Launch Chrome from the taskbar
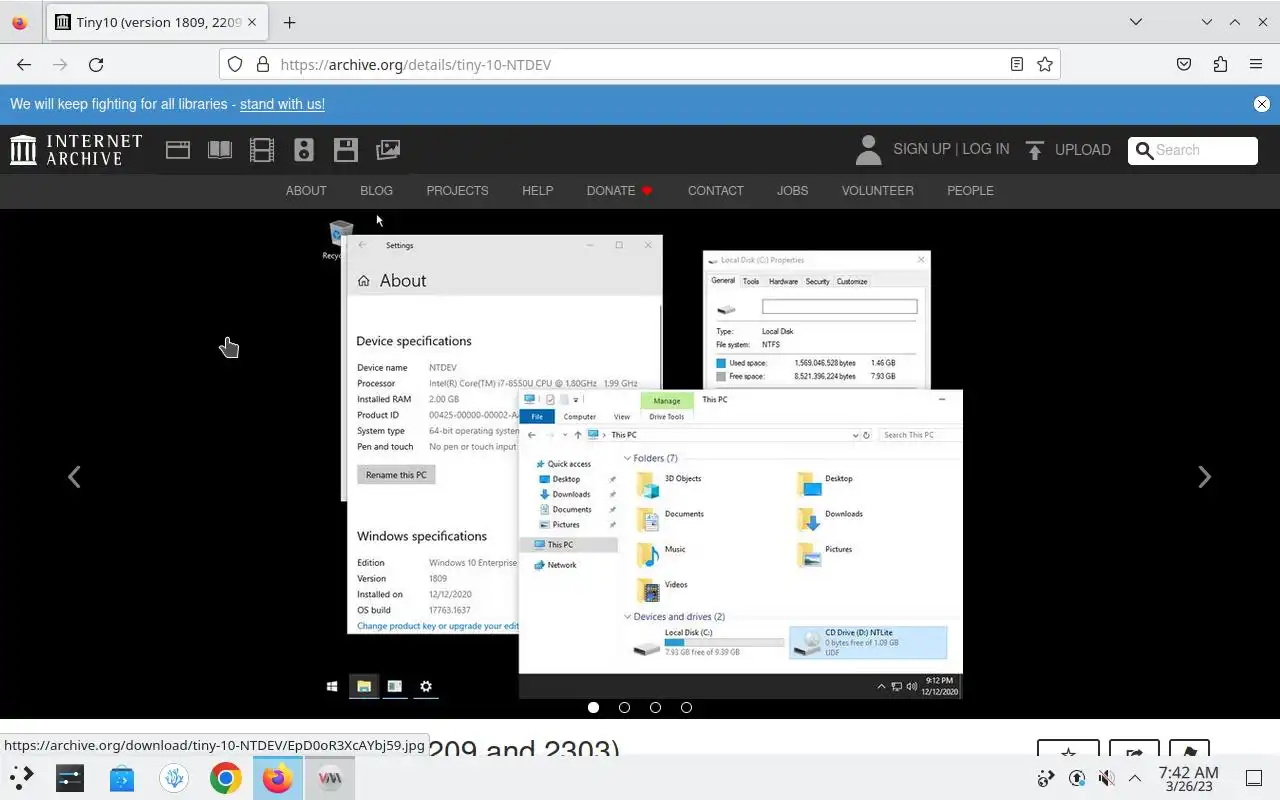 [x=226, y=778]
